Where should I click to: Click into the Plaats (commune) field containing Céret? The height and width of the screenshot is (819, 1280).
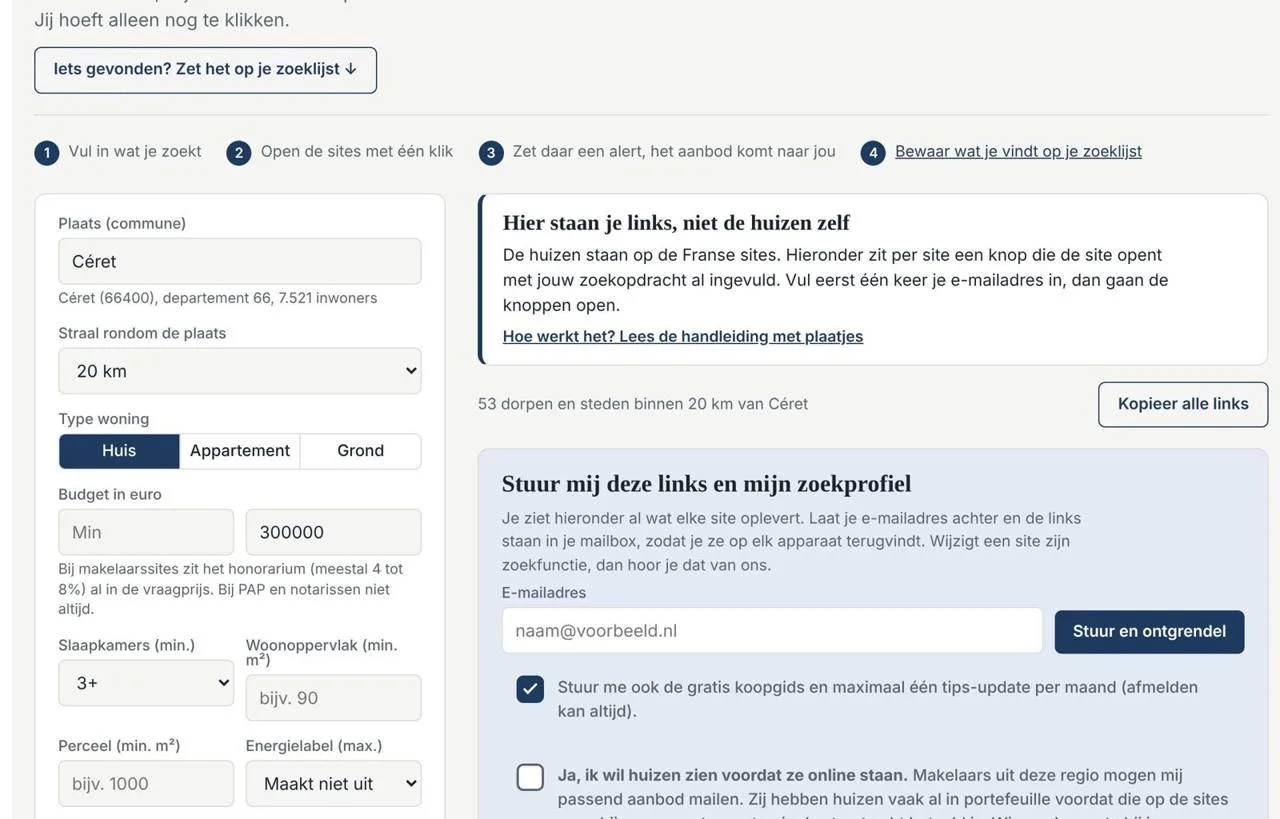240,261
